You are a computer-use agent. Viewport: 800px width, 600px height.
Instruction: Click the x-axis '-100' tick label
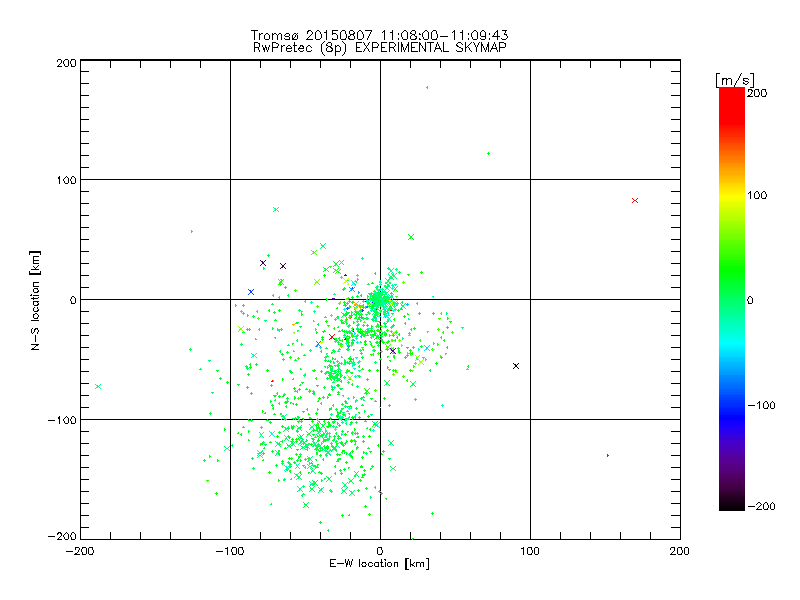(230, 551)
